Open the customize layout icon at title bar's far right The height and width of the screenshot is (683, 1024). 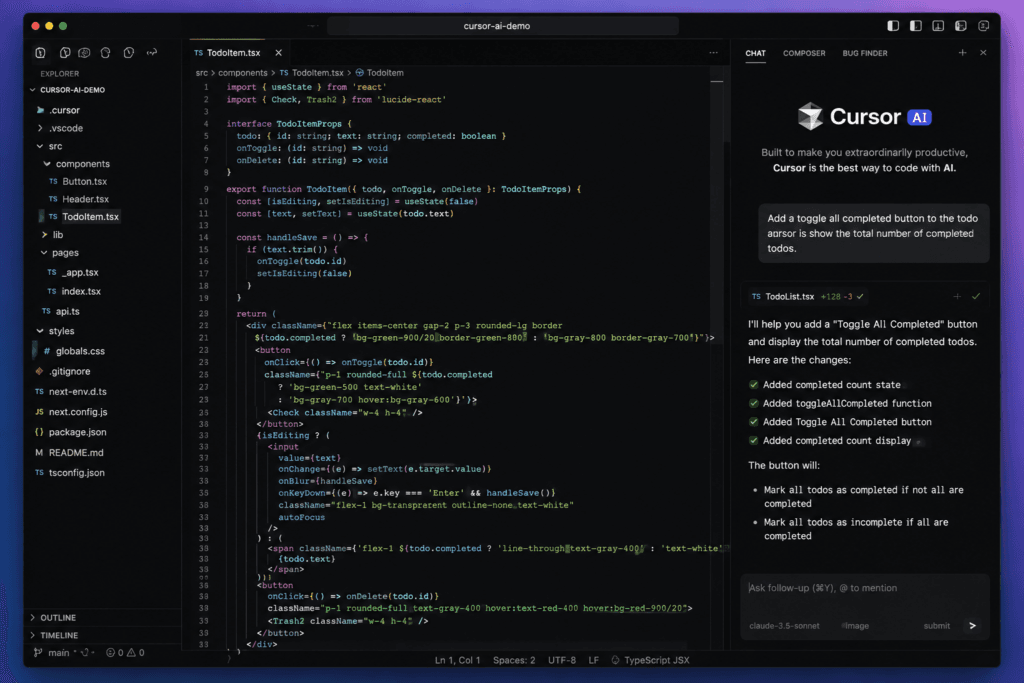tap(984, 26)
